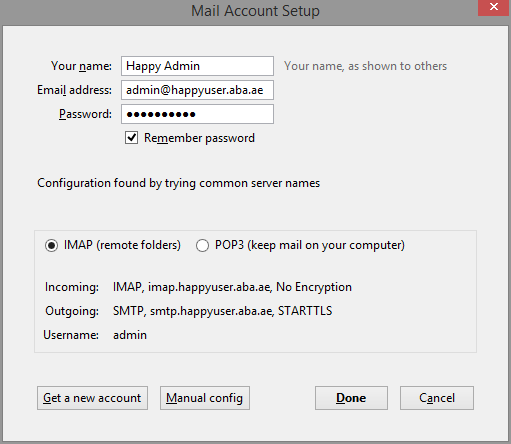
Task: Select IMAP (remote folders) radio option
Action: (x=52, y=246)
